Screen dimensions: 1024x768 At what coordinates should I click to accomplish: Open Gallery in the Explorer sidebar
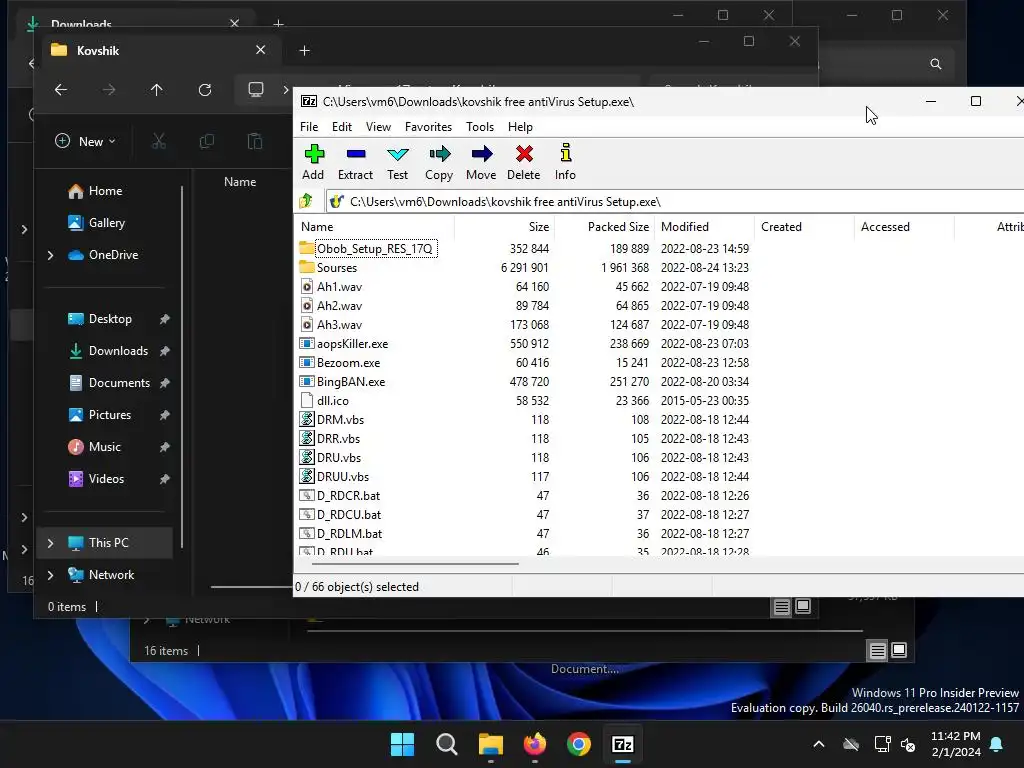click(x=97, y=223)
